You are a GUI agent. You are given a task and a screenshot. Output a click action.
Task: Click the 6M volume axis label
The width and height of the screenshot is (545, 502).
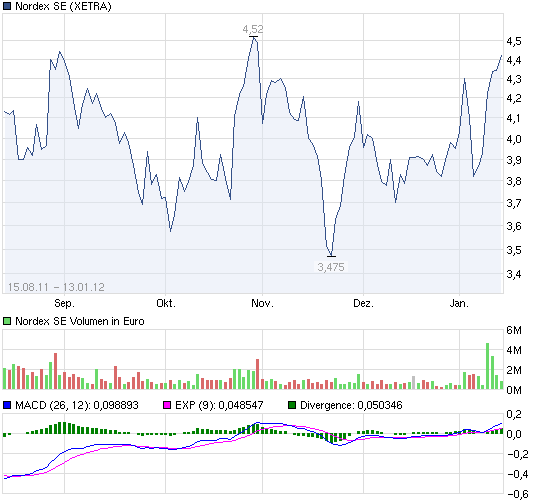point(514,330)
